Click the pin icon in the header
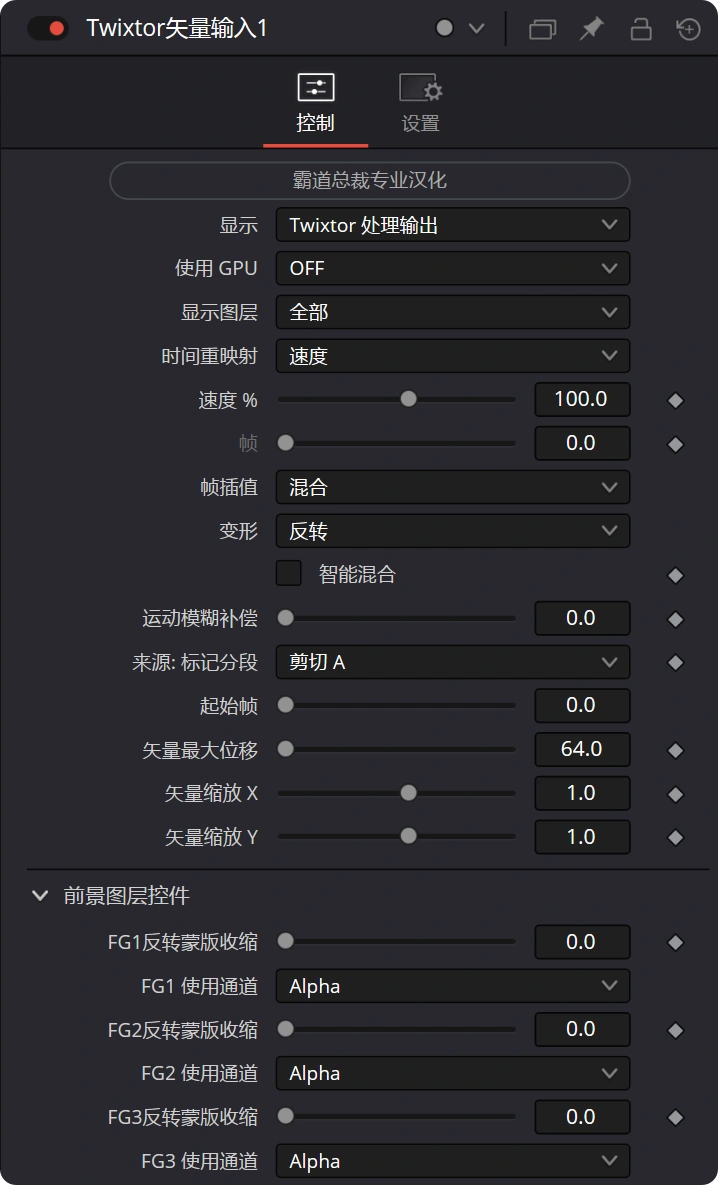Screen dimensions: 718x1185 592,29
